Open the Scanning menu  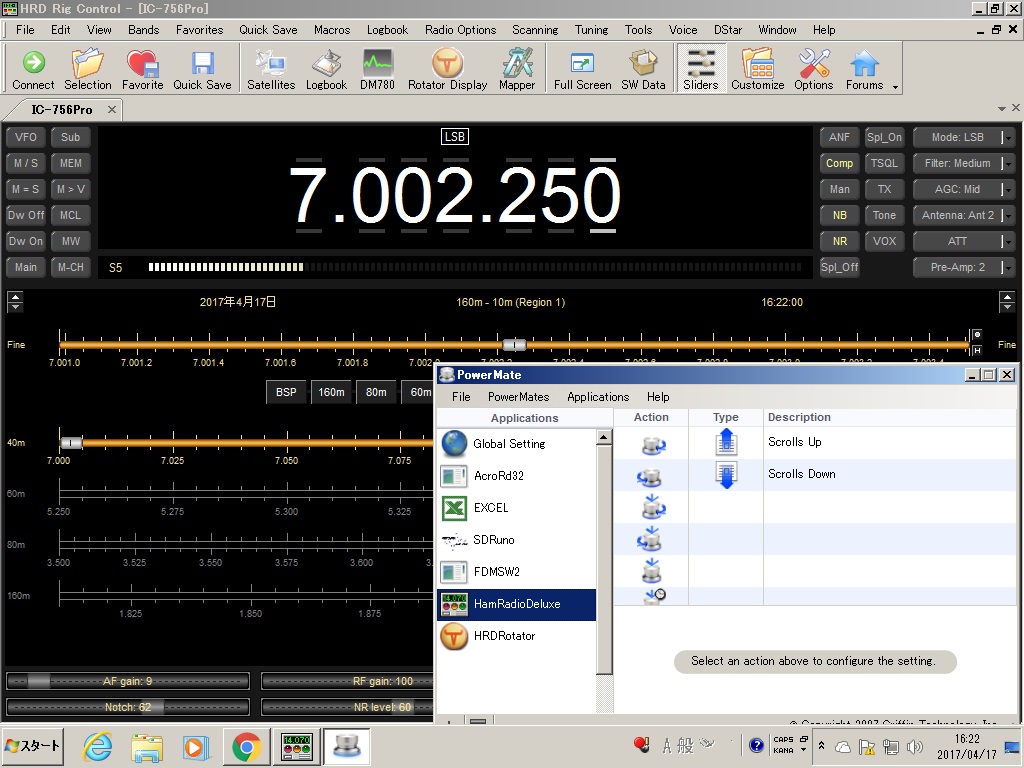point(535,30)
